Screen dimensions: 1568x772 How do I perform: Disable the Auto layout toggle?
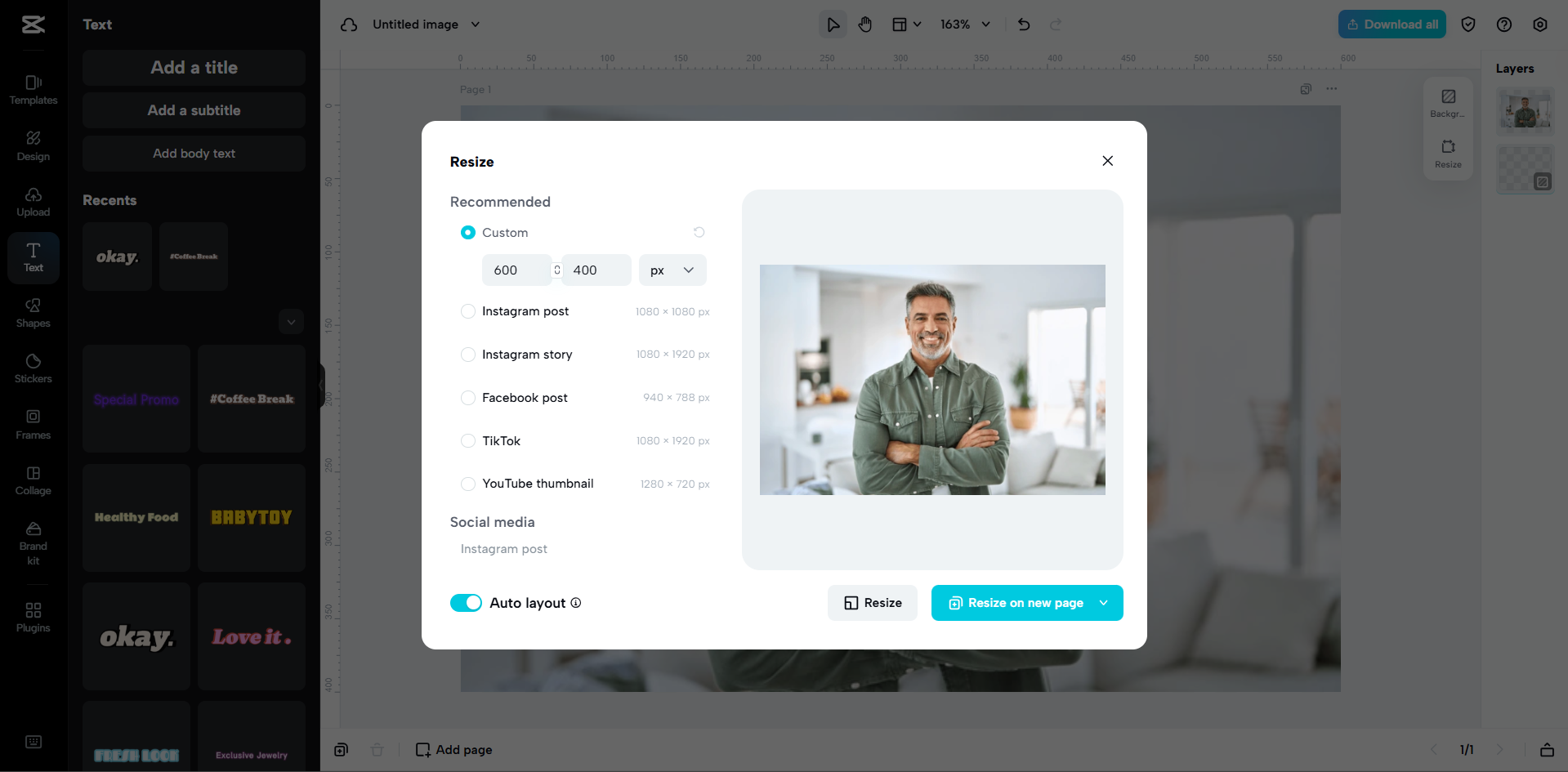click(x=467, y=602)
